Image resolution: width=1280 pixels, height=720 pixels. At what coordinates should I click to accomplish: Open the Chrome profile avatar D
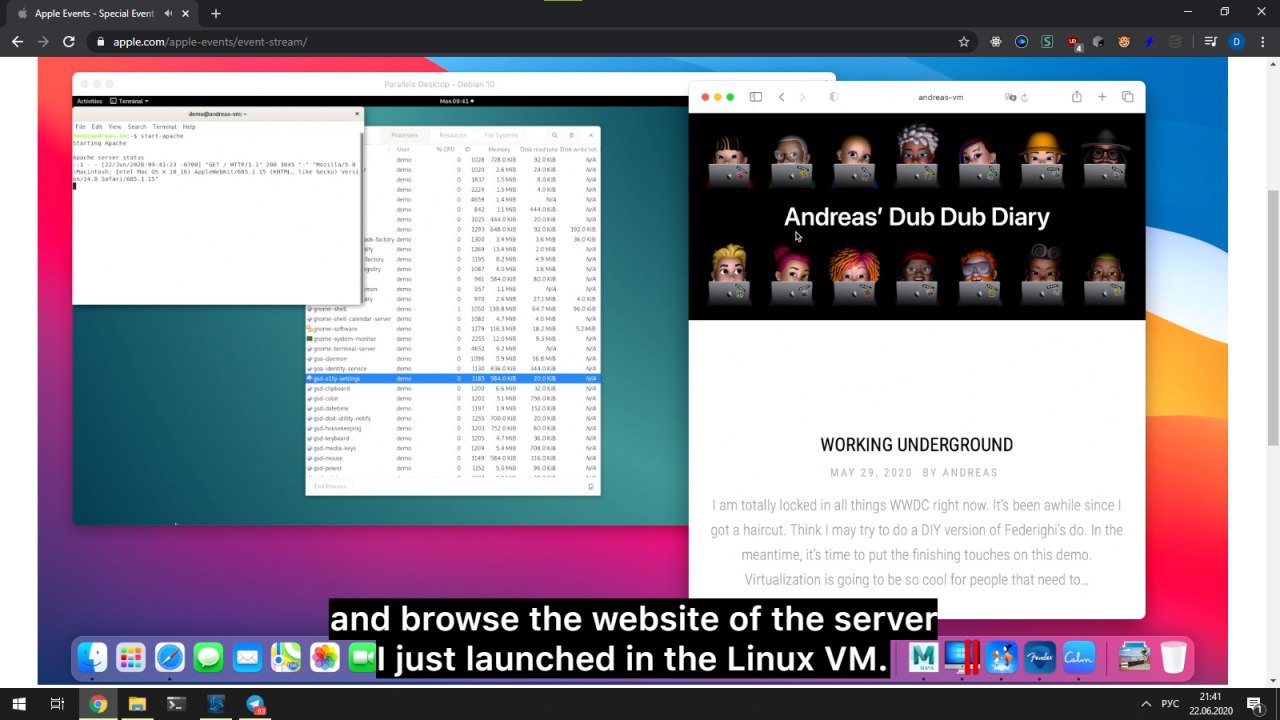tap(1236, 42)
